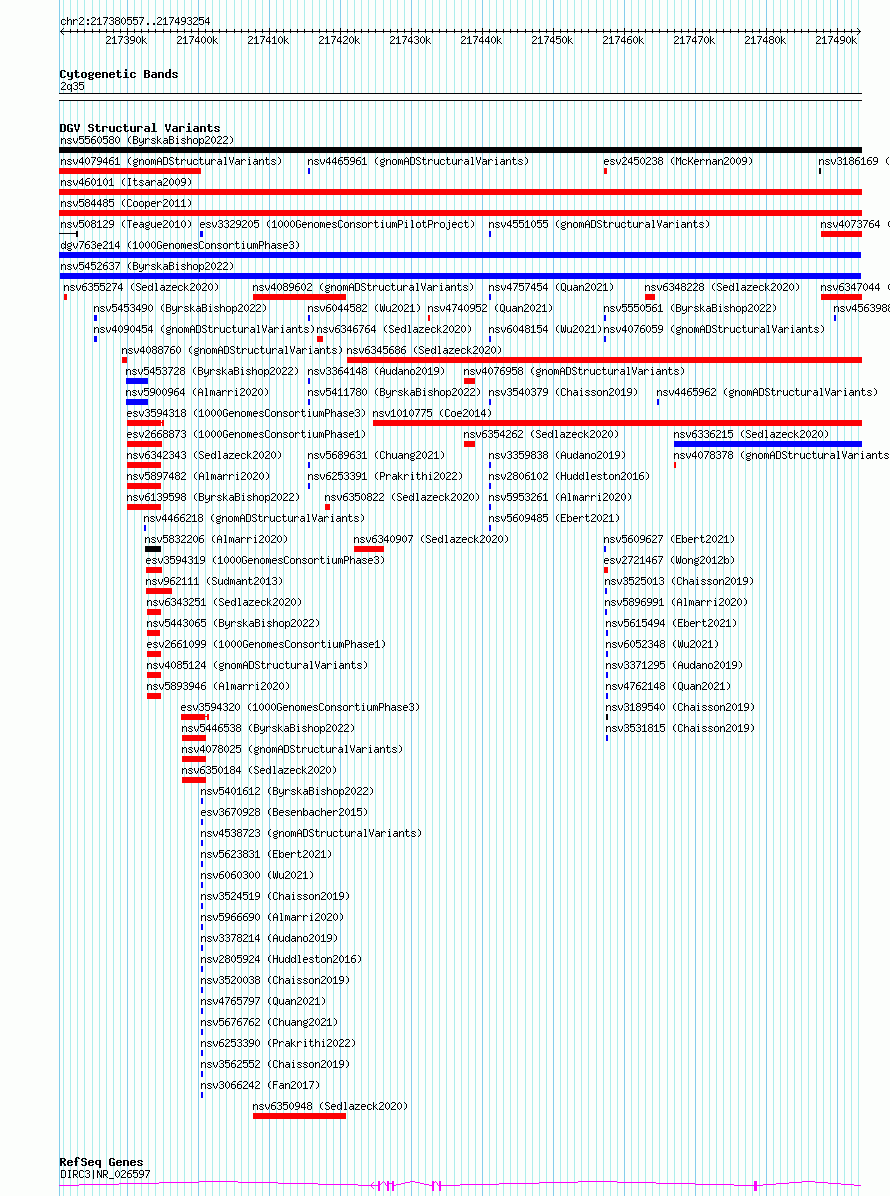Screen dimensions: 890x1196
Task: Click the nsv4757454 (Quan2021) label
Action: pyautogui.click(x=551, y=288)
